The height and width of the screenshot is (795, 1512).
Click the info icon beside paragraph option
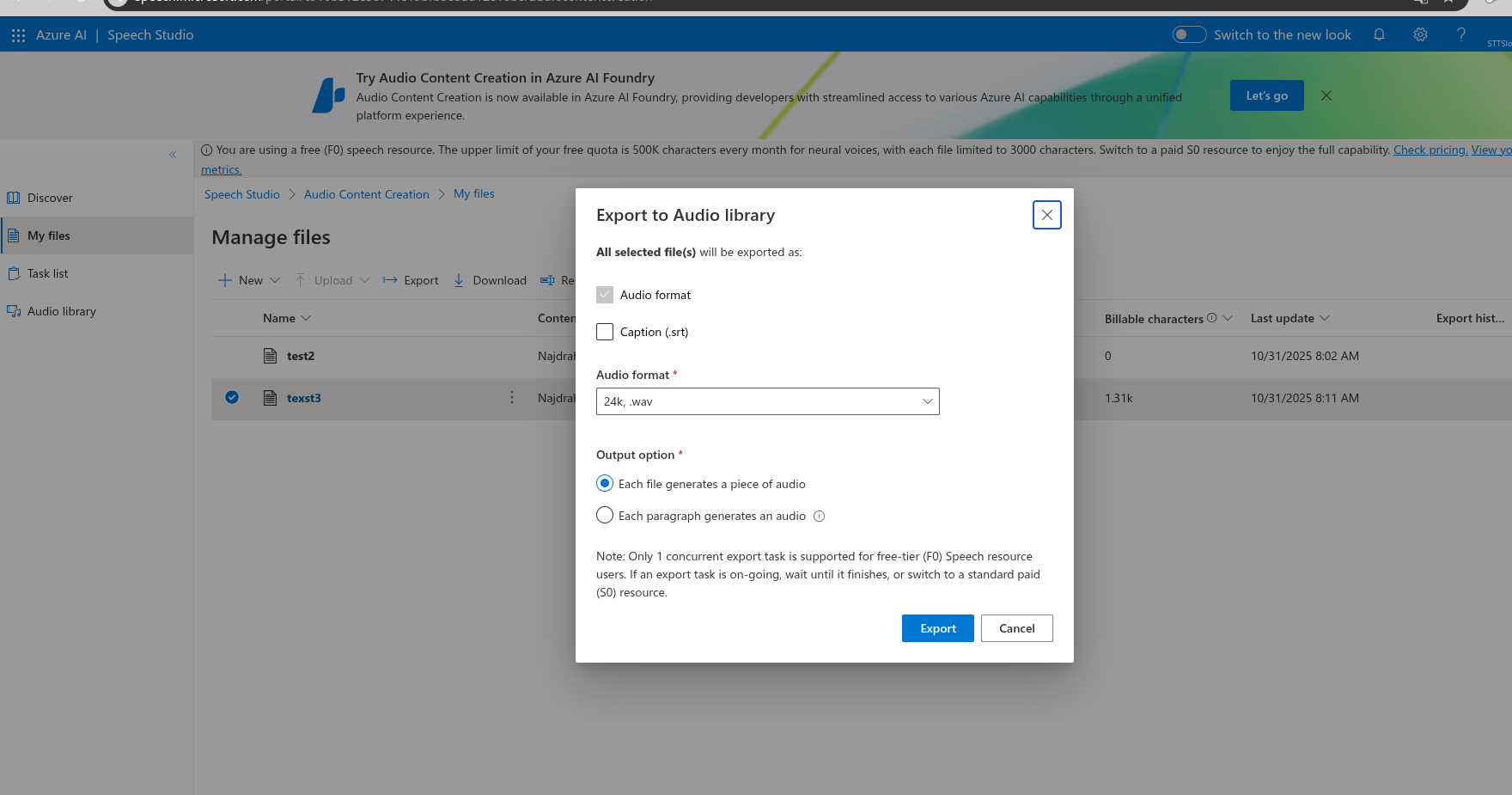819,517
